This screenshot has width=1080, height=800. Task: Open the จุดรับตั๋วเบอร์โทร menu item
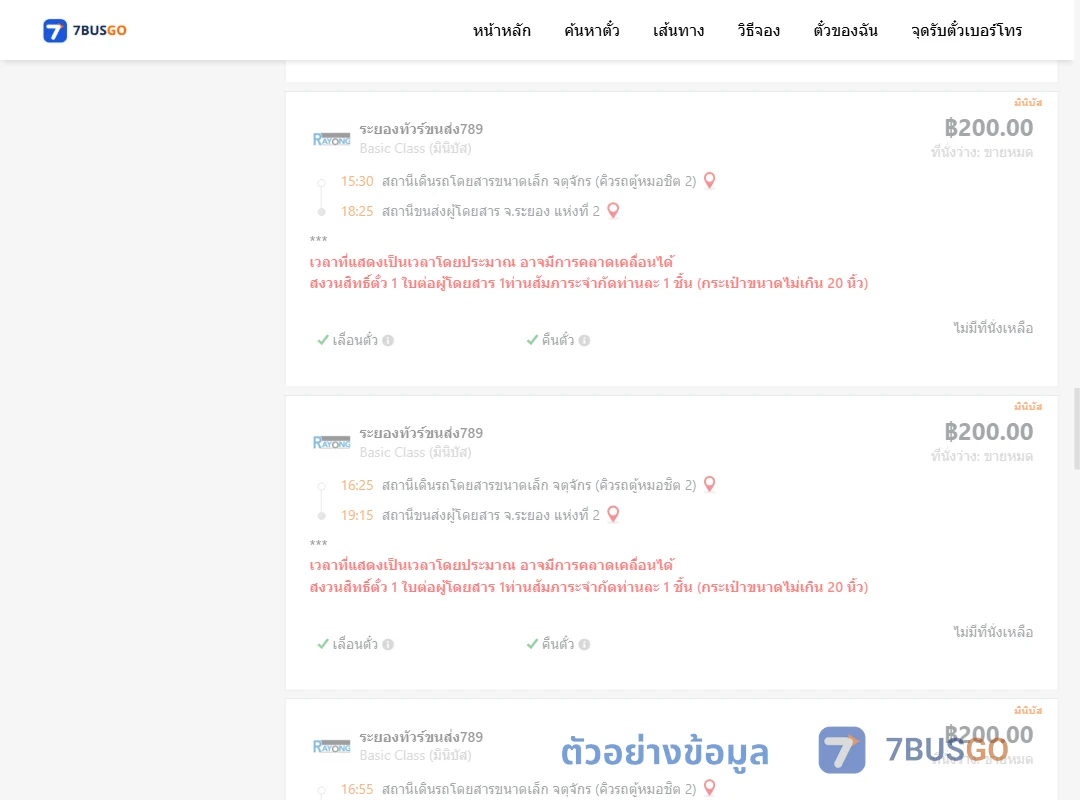(x=966, y=30)
